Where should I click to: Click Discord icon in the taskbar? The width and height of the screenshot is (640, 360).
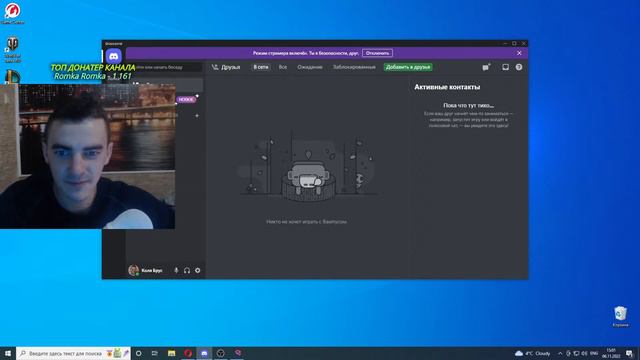coord(204,353)
